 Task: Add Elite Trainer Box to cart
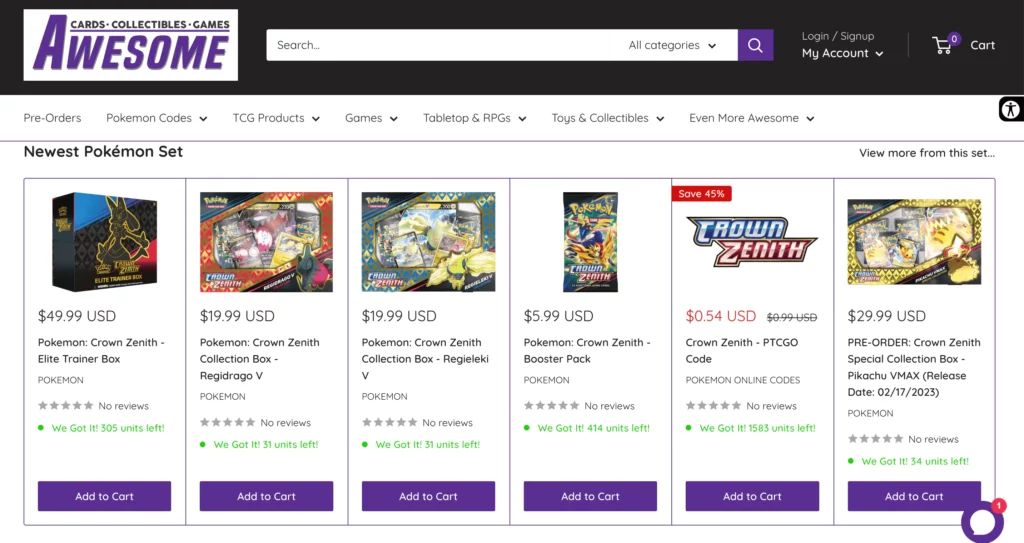[x=104, y=497]
